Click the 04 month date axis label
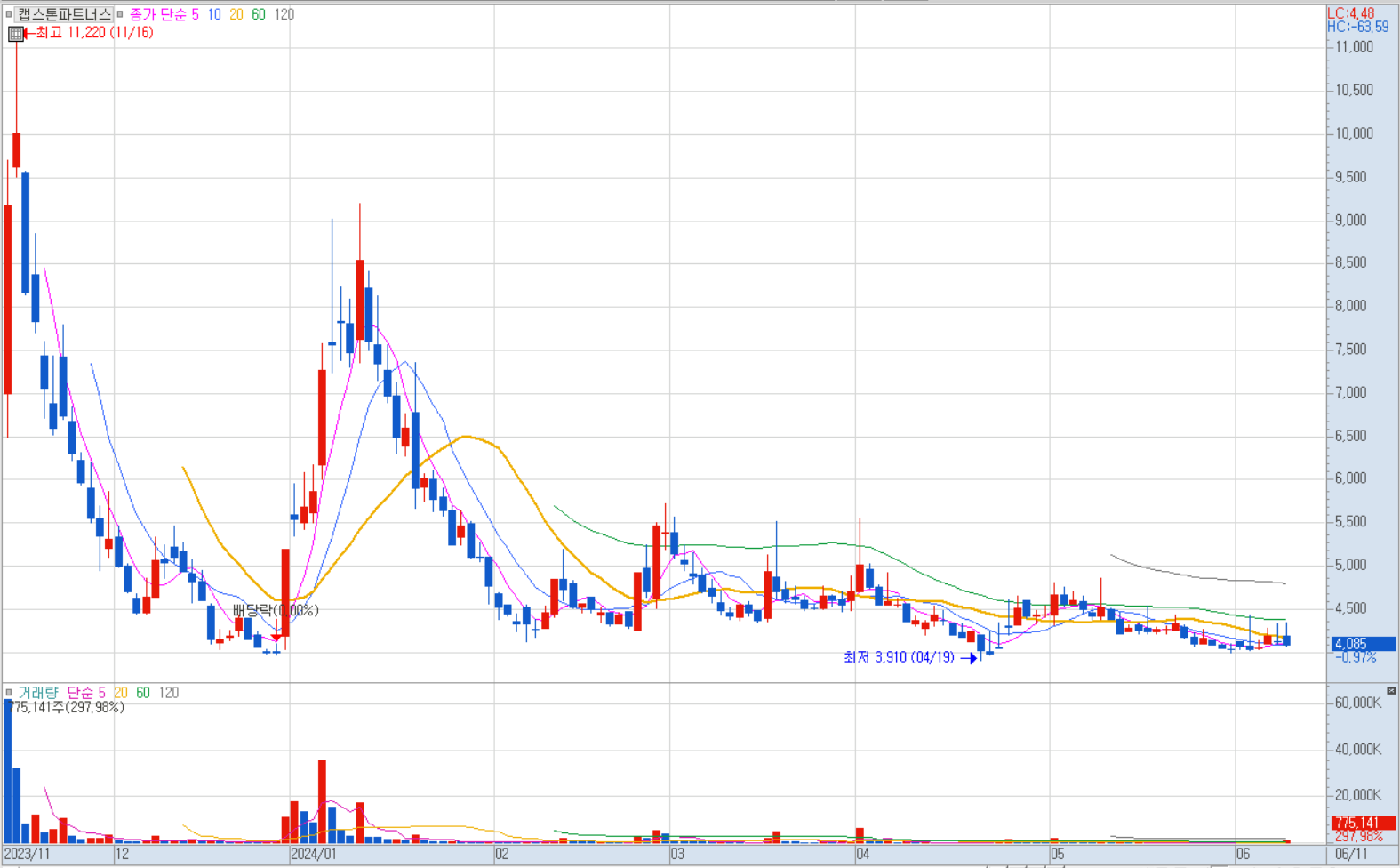Image resolution: width=1400 pixels, height=868 pixels. [863, 854]
